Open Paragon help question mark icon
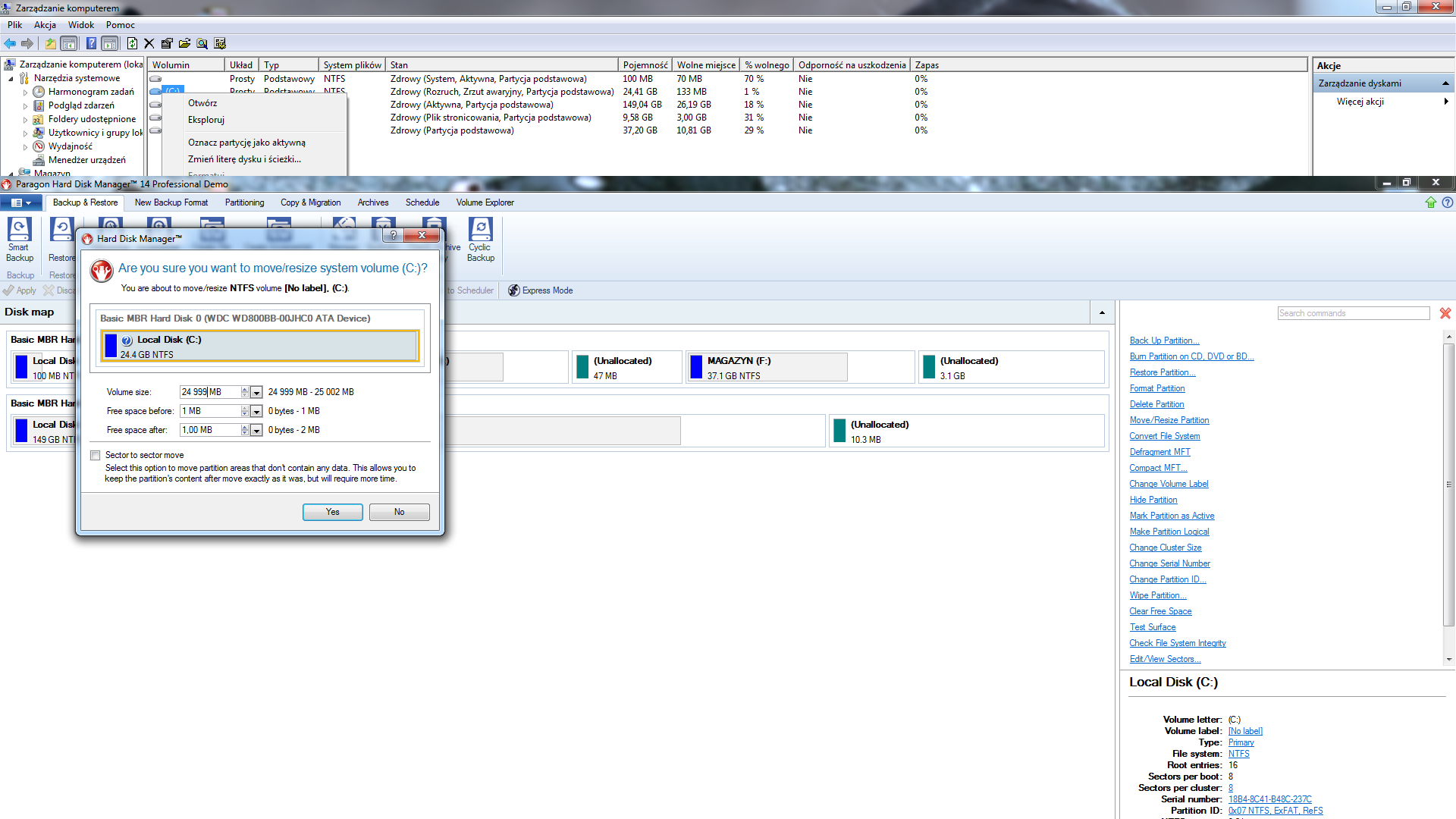The height and width of the screenshot is (819, 1456). point(1448,202)
